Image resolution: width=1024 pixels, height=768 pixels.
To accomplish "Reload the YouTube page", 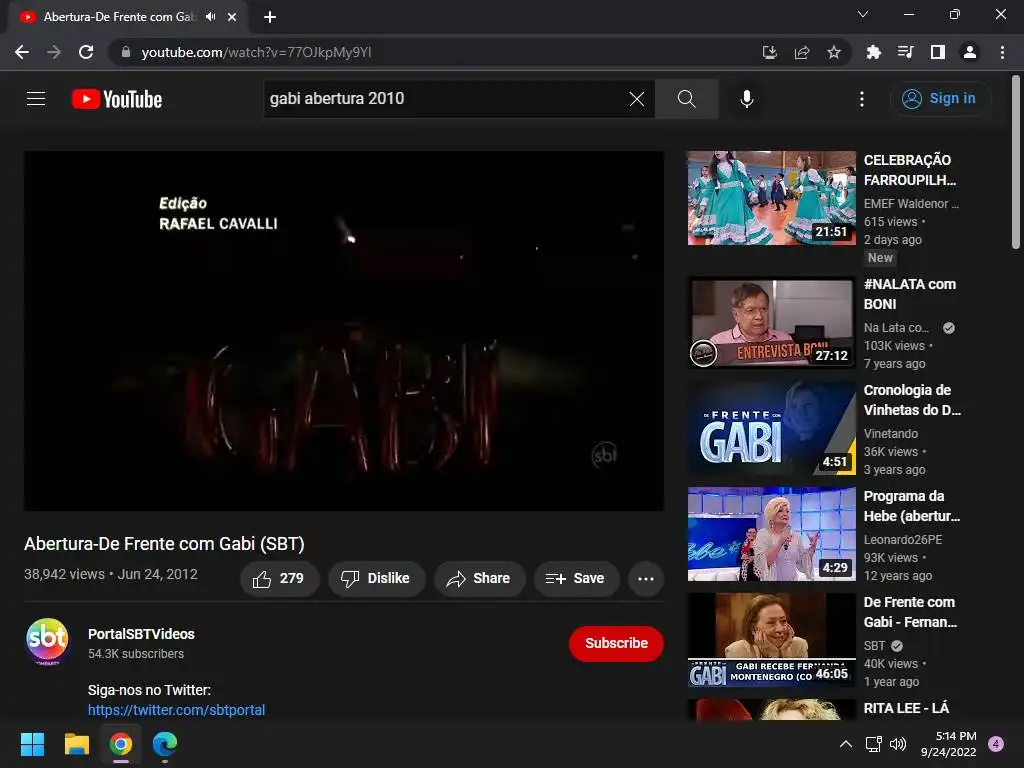I will 86,52.
